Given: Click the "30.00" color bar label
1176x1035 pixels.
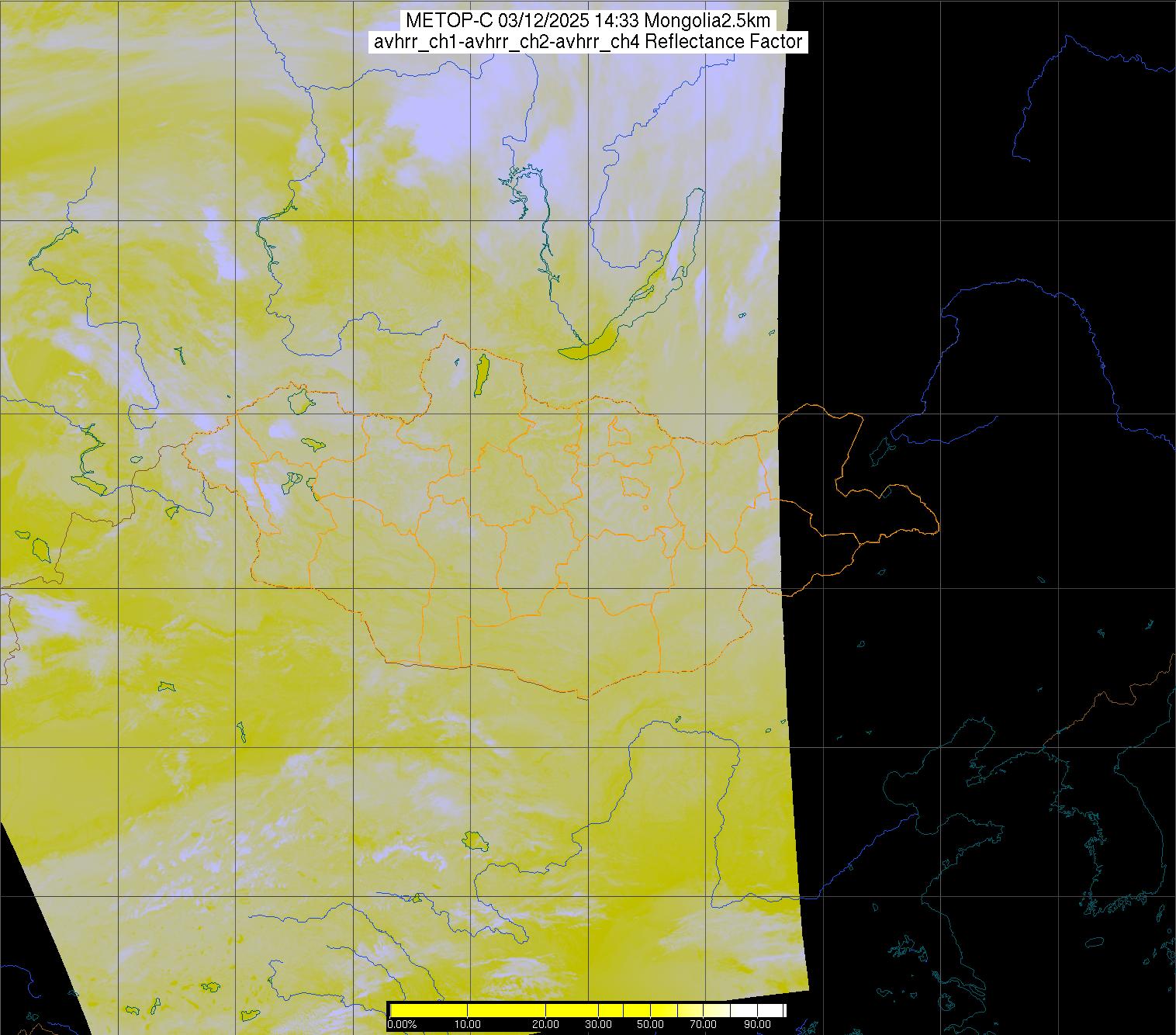Looking at the screenshot, I should pyautogui.click(x=599, y=1025).
